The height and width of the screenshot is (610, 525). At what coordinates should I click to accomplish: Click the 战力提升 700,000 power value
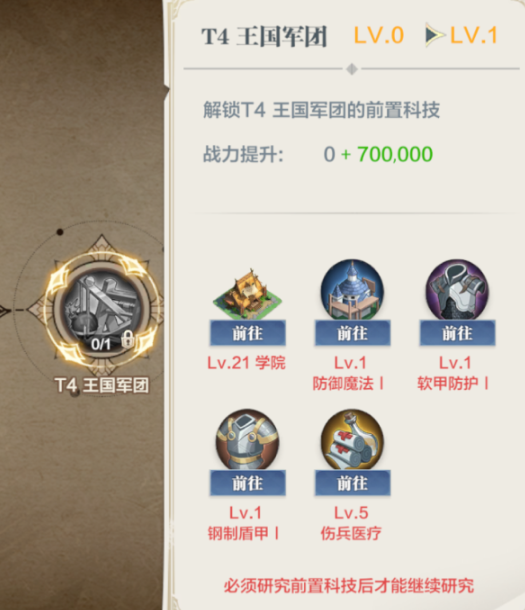coord(394,154)
